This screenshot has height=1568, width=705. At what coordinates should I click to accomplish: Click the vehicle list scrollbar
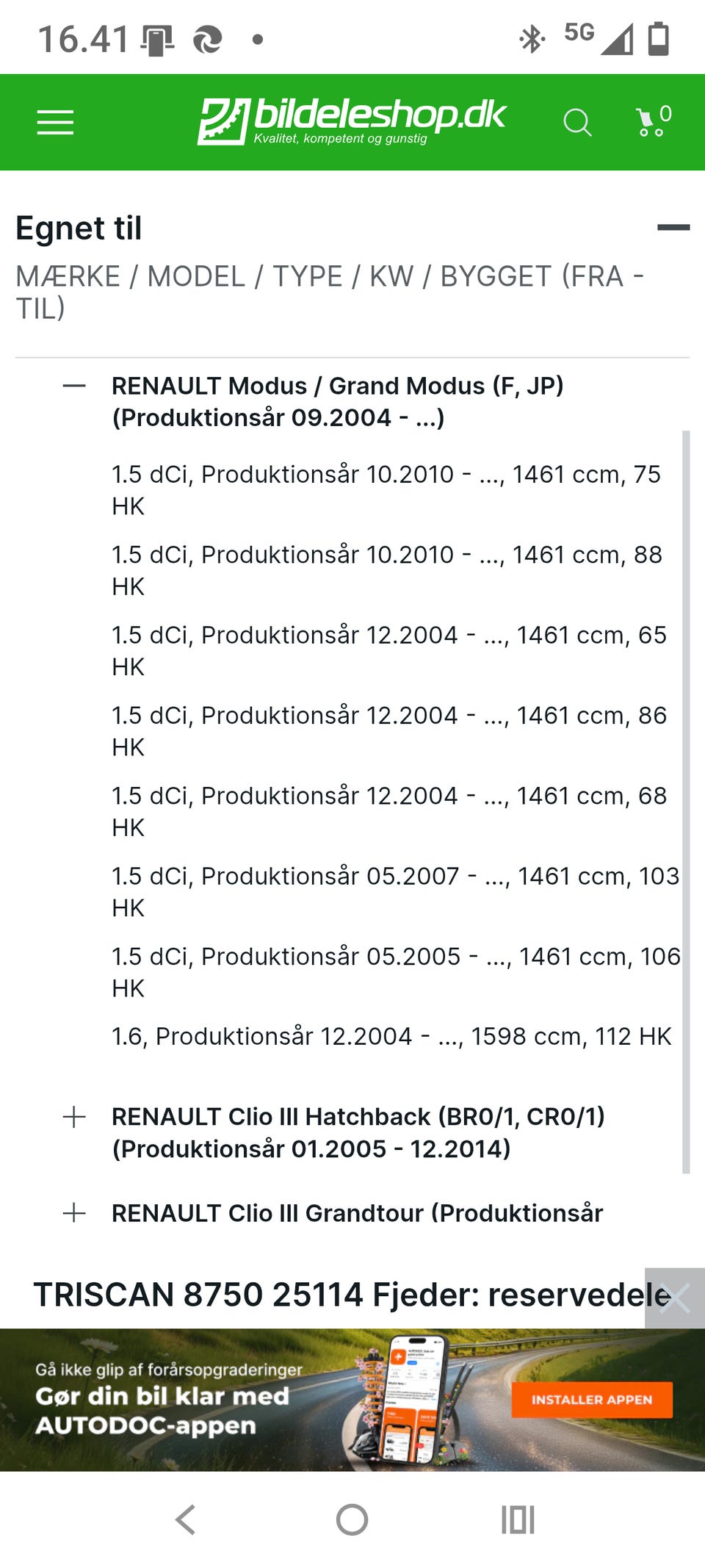[x=686, y=801]
